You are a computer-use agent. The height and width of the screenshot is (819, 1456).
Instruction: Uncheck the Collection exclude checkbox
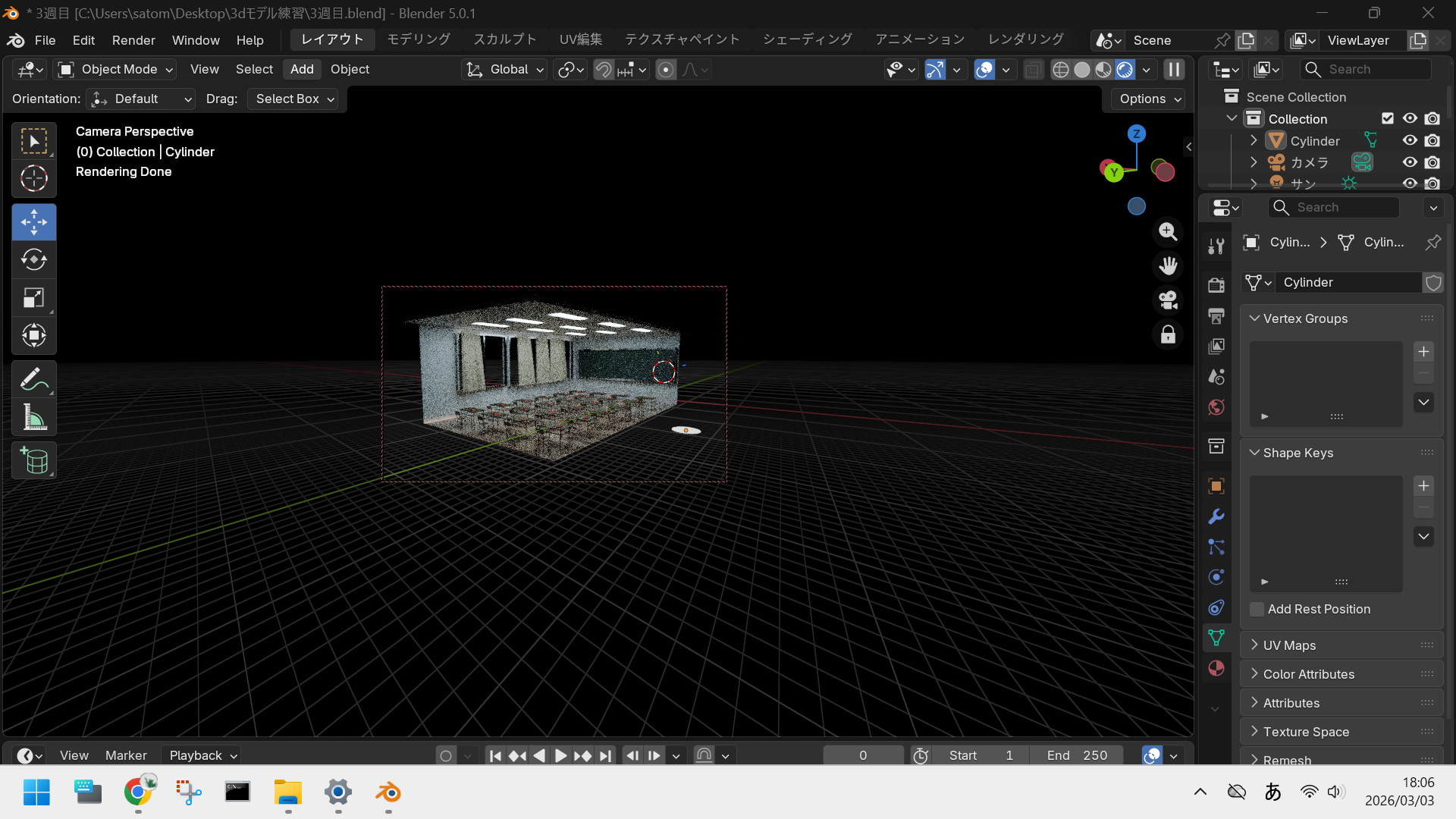pos(1387,118)
